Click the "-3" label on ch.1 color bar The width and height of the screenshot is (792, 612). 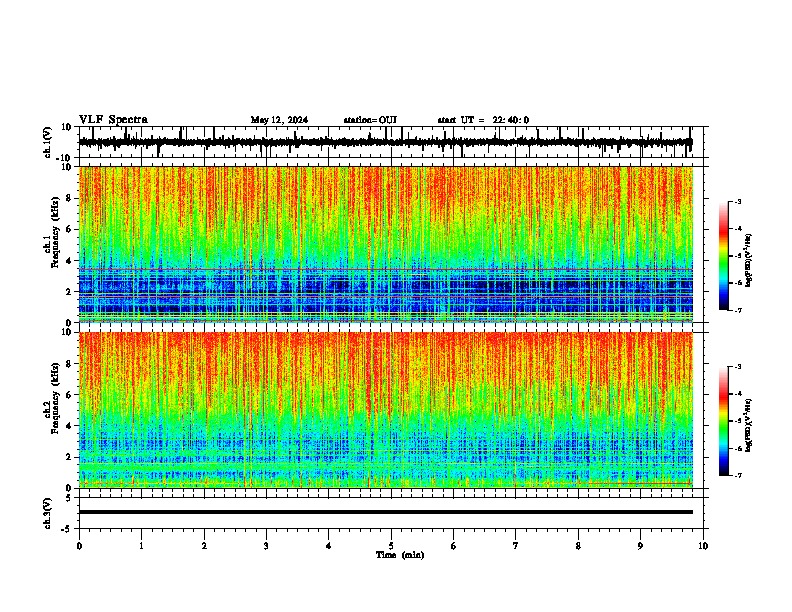point(737,201)
